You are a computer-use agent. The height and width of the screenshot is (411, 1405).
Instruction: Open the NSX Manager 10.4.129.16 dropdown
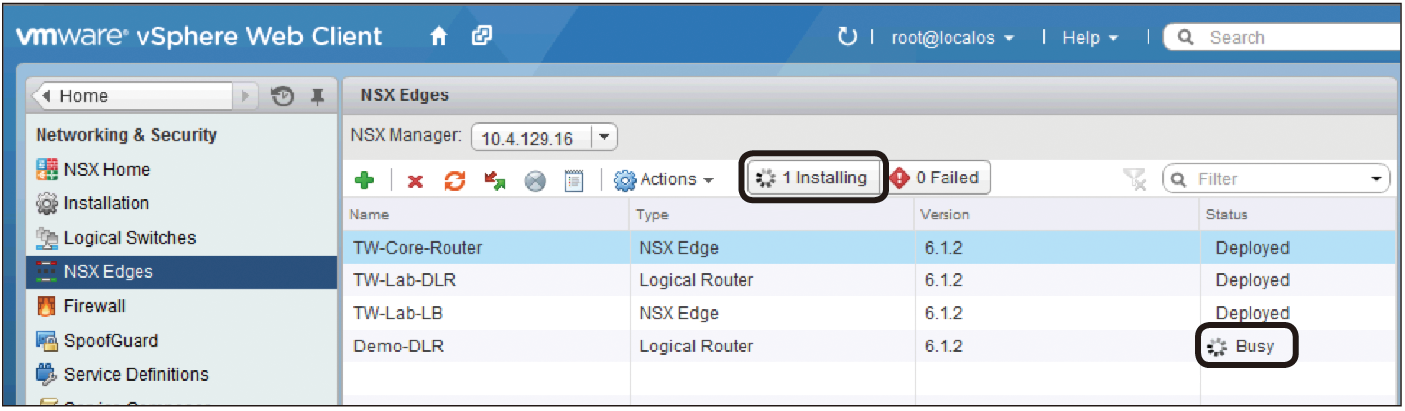(545, 137)
